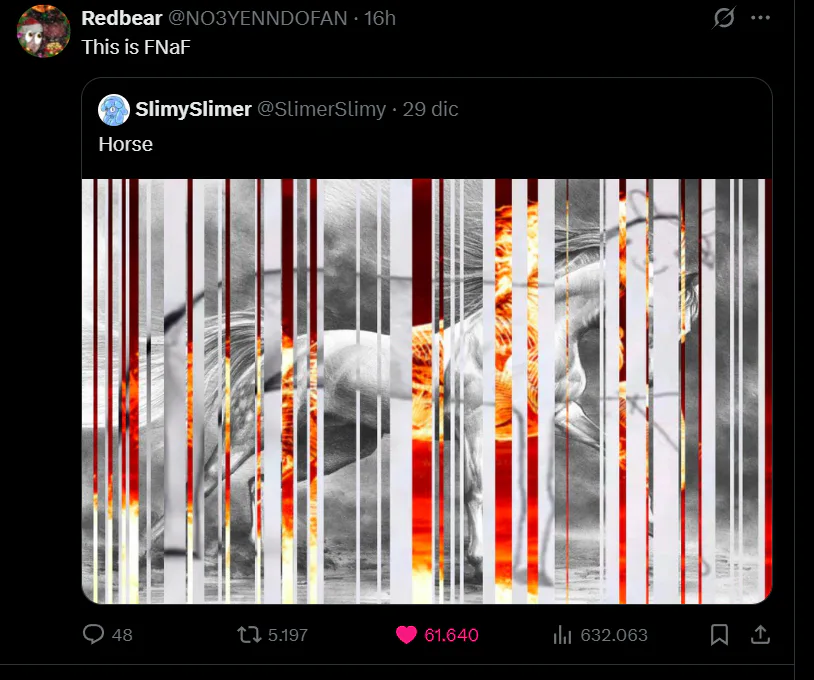Click the share upload icon
The height and width of the screenshot is (680, 814).
pyautogui.click(x=760, y=634)
